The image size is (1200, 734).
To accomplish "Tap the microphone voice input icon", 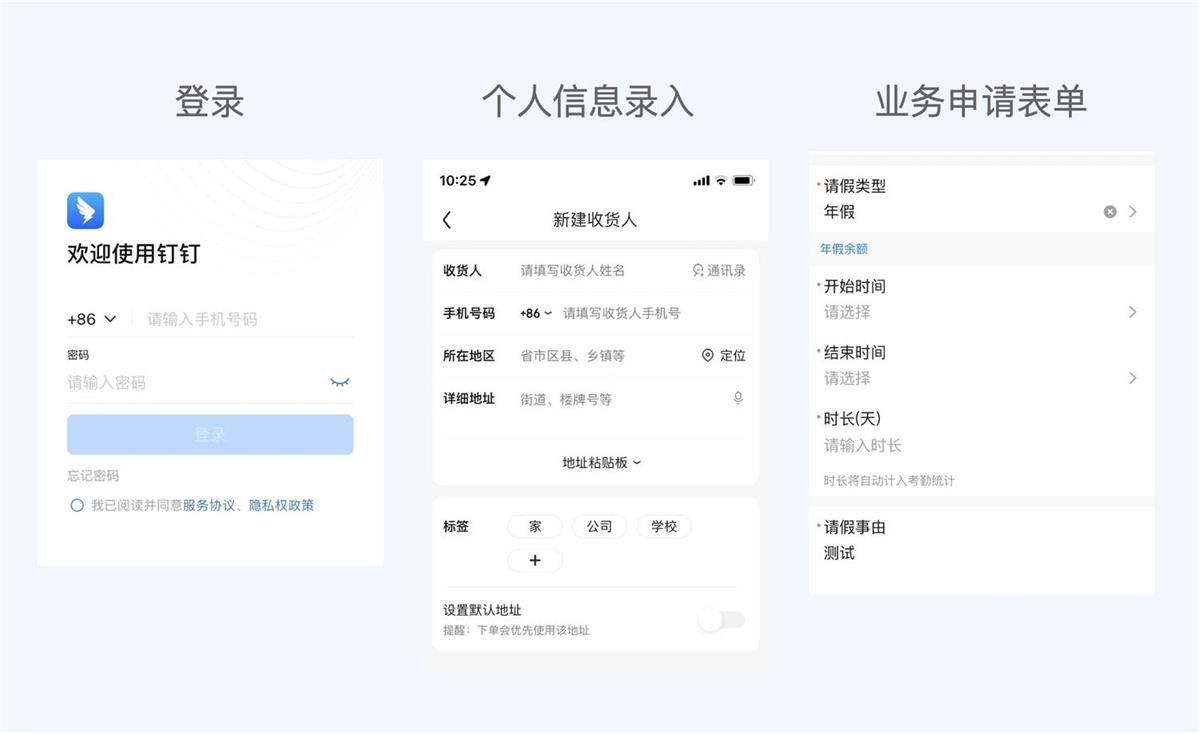I will [x=738, y=398].
